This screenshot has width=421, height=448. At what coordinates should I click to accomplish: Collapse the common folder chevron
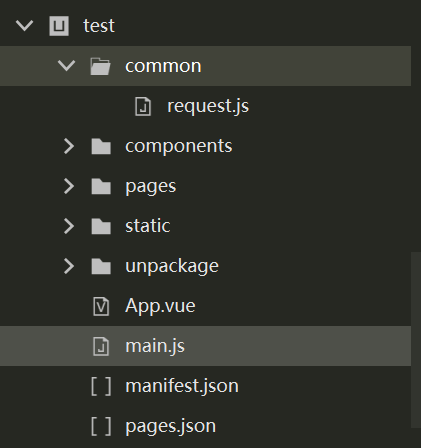66,66
